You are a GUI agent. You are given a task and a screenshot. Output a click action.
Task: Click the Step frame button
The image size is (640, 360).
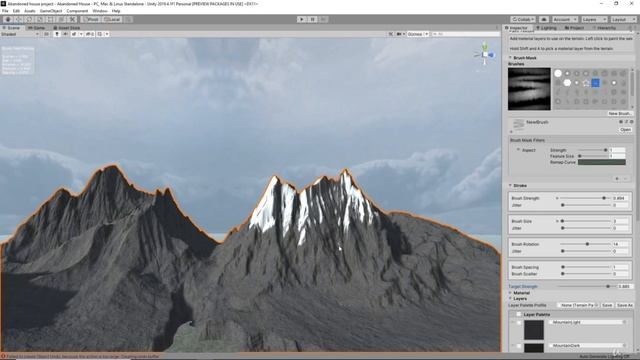(x=323, y=19)
